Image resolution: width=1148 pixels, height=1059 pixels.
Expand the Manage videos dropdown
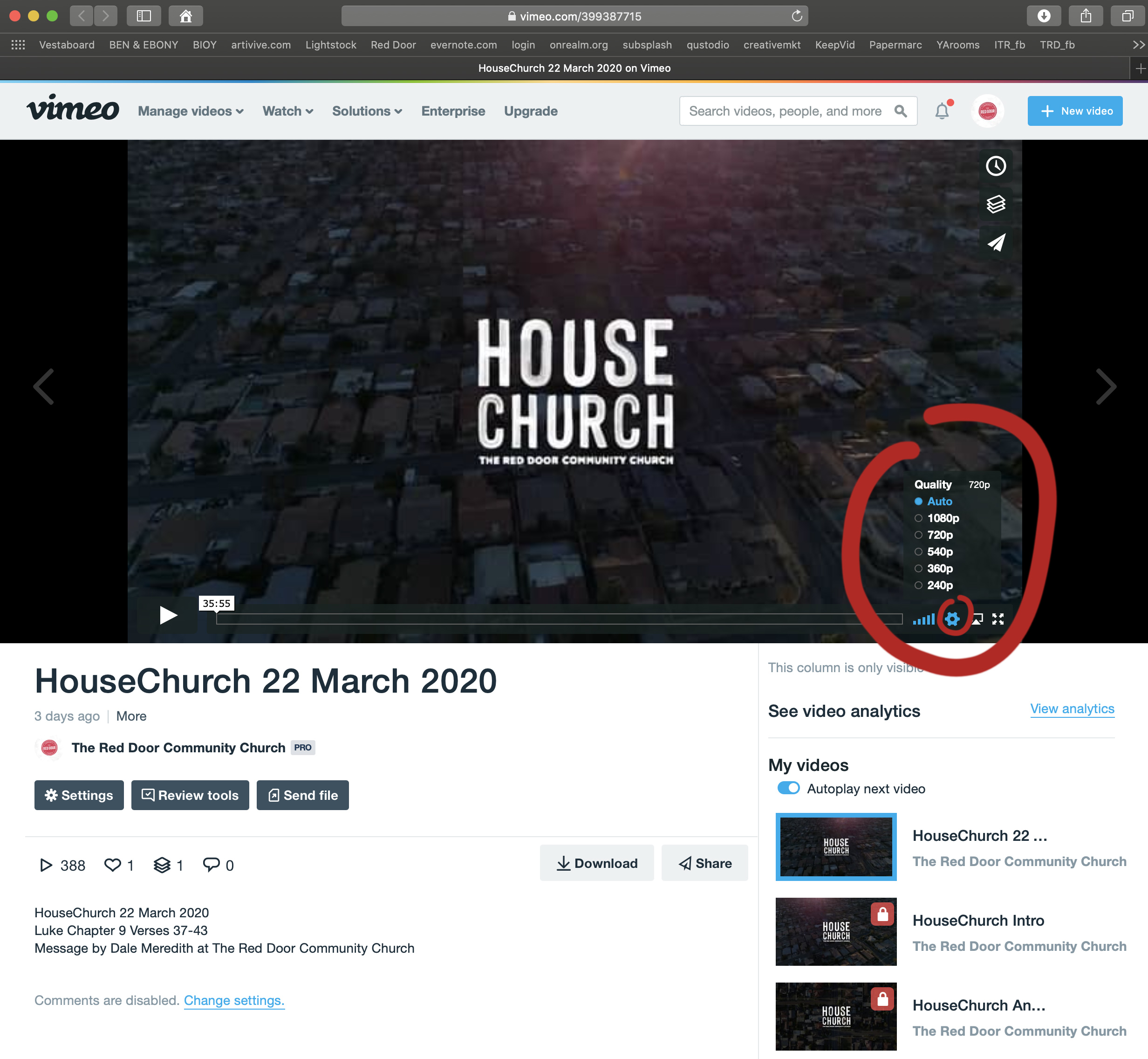click(x=191, y=111)
